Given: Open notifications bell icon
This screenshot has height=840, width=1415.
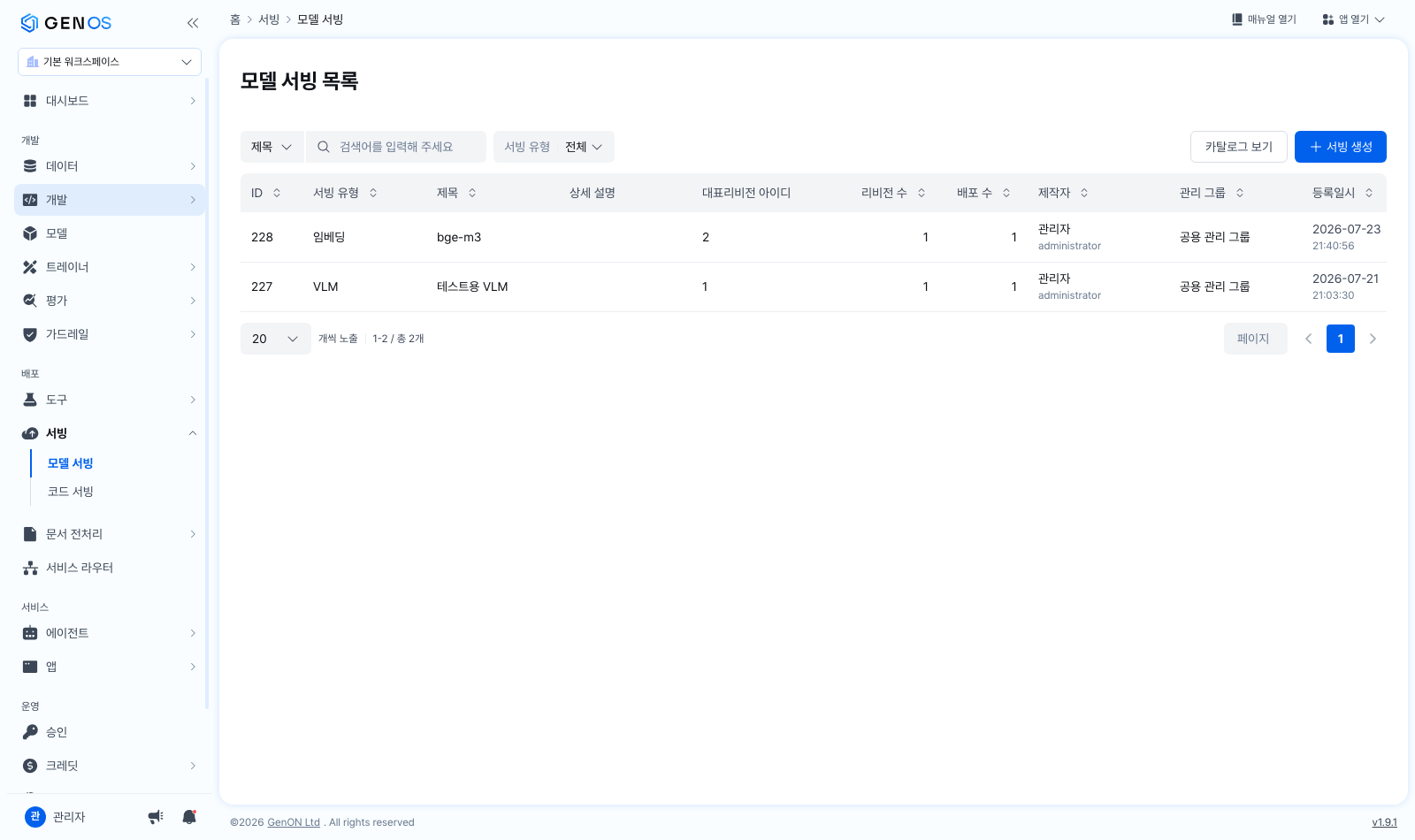Looking at the screenshot, I should [x=189, y=817].
